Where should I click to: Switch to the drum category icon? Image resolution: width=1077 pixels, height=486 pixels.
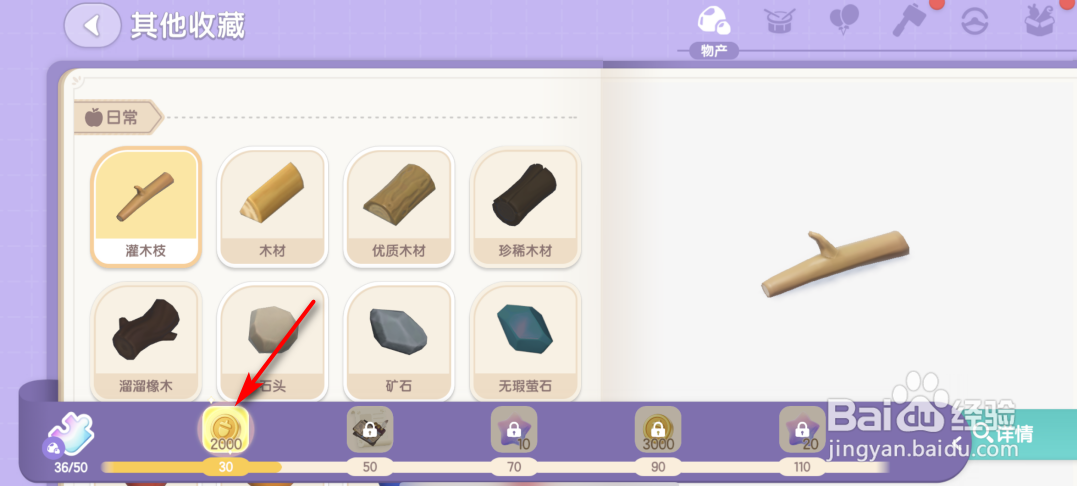click(780, 22)
